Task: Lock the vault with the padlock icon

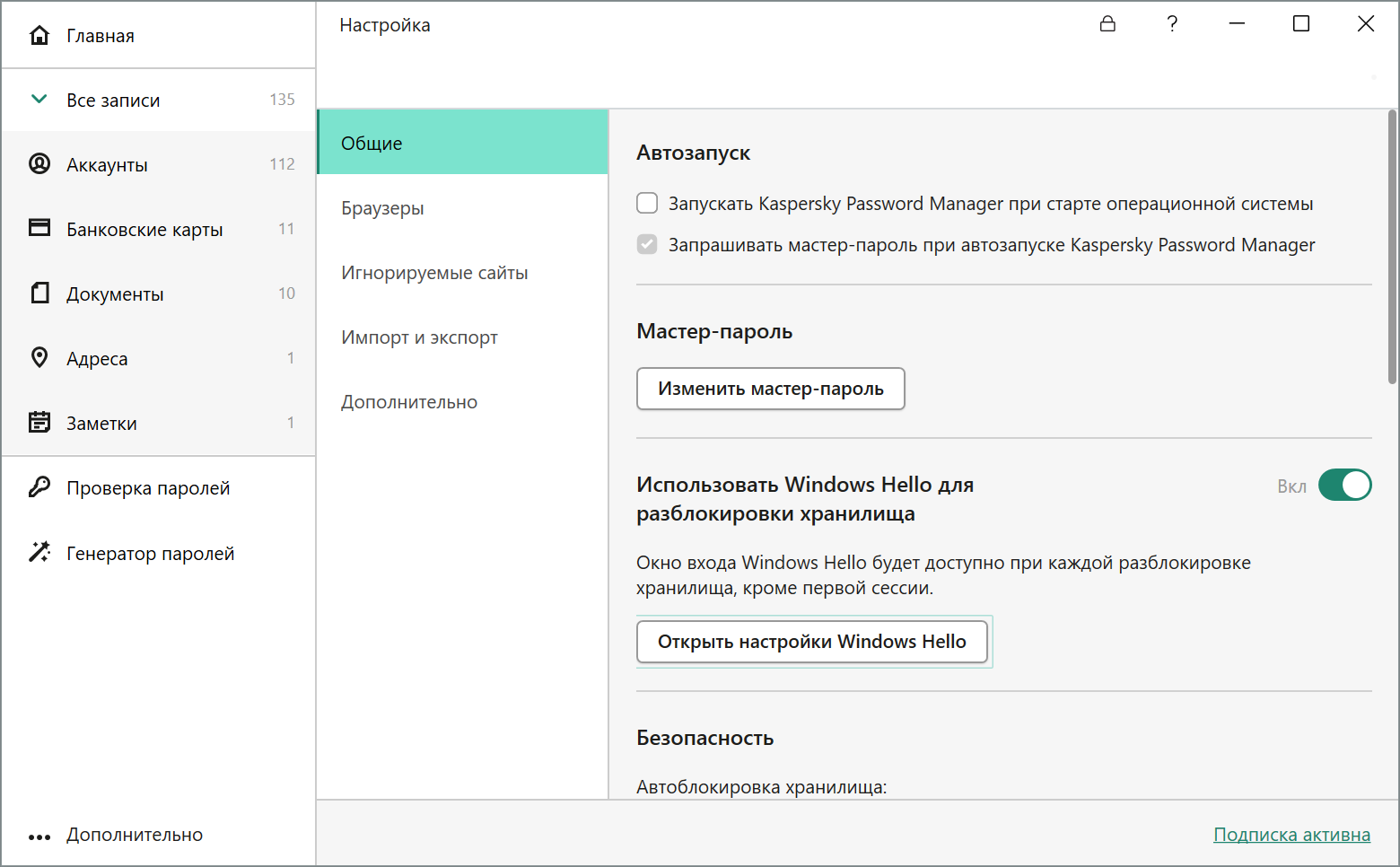Action: (x=1107, y=24)
